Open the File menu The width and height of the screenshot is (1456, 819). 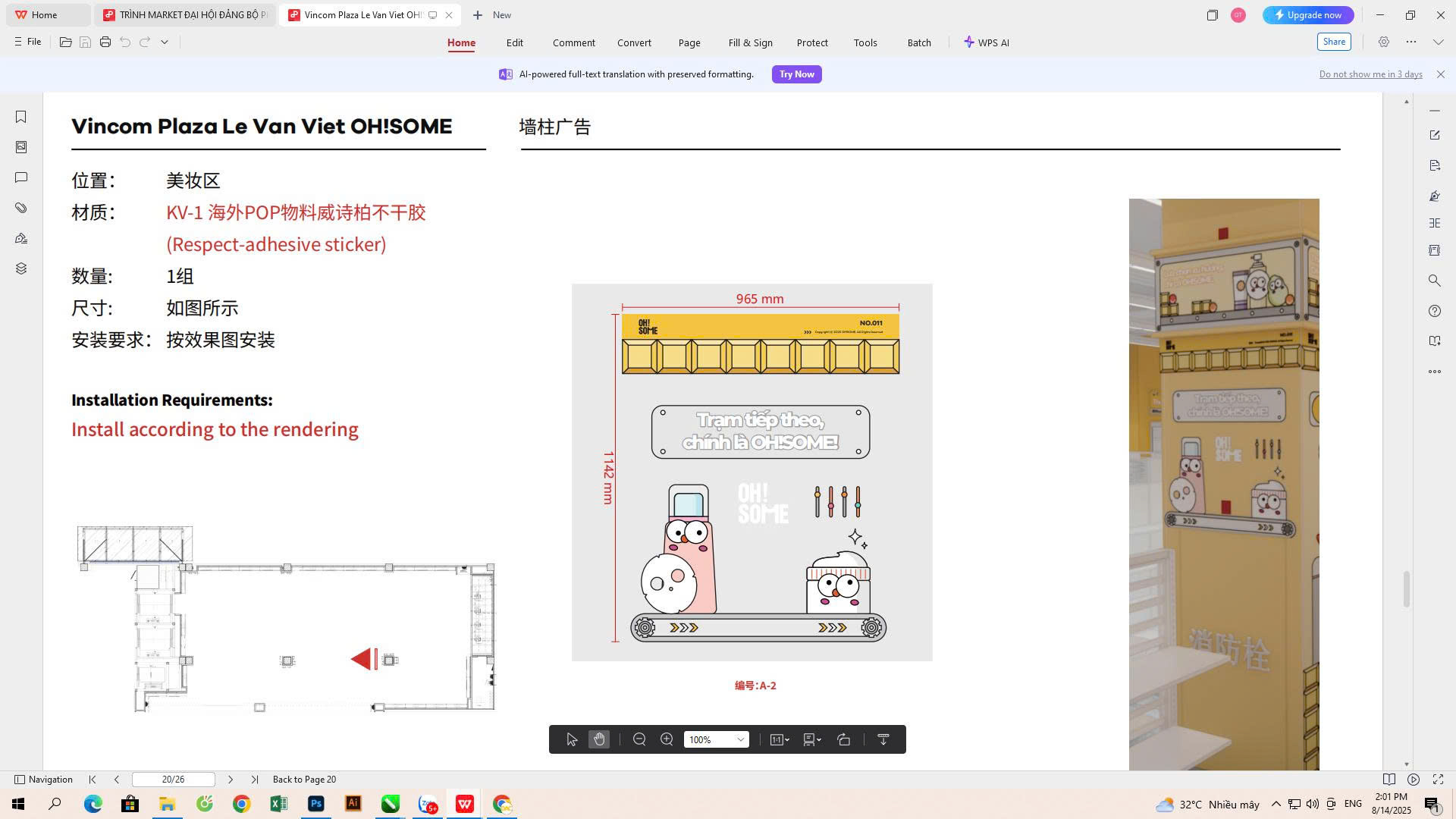pyautogui.click(x=28, y=42)
